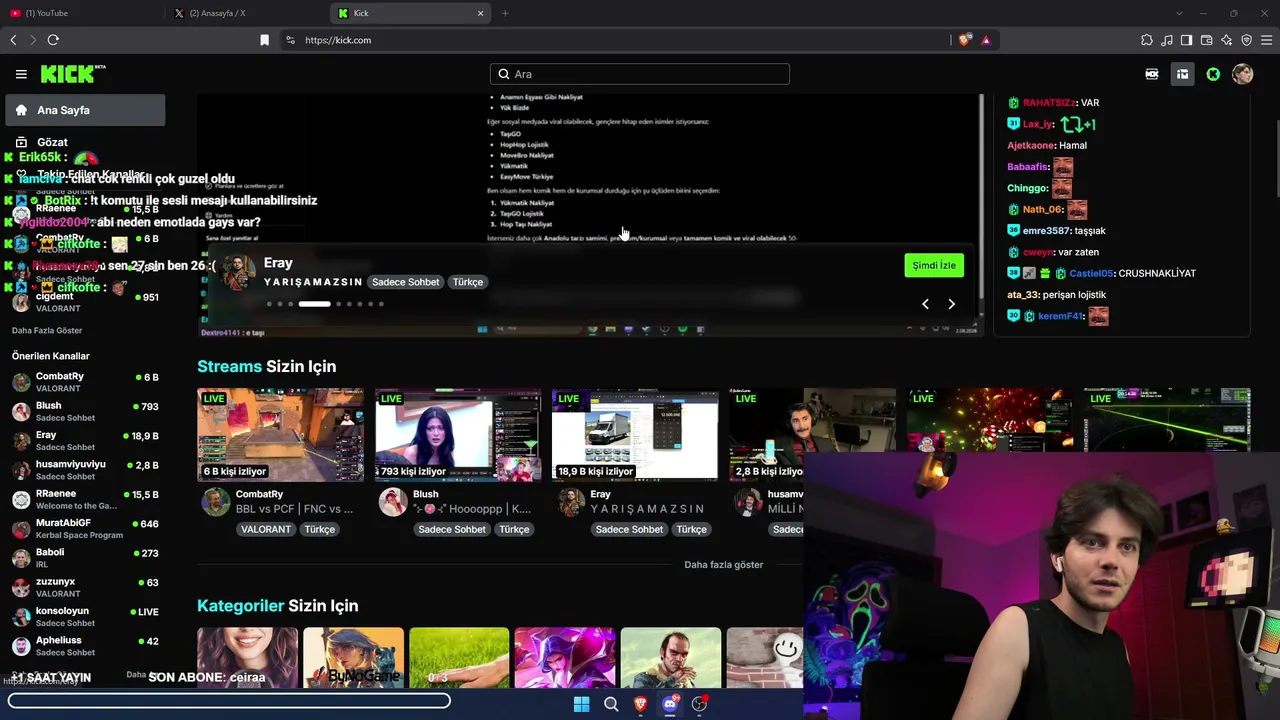1280x720 pixels.
Task: Open the music note media control icon
Action: [x=1167, y=40]
